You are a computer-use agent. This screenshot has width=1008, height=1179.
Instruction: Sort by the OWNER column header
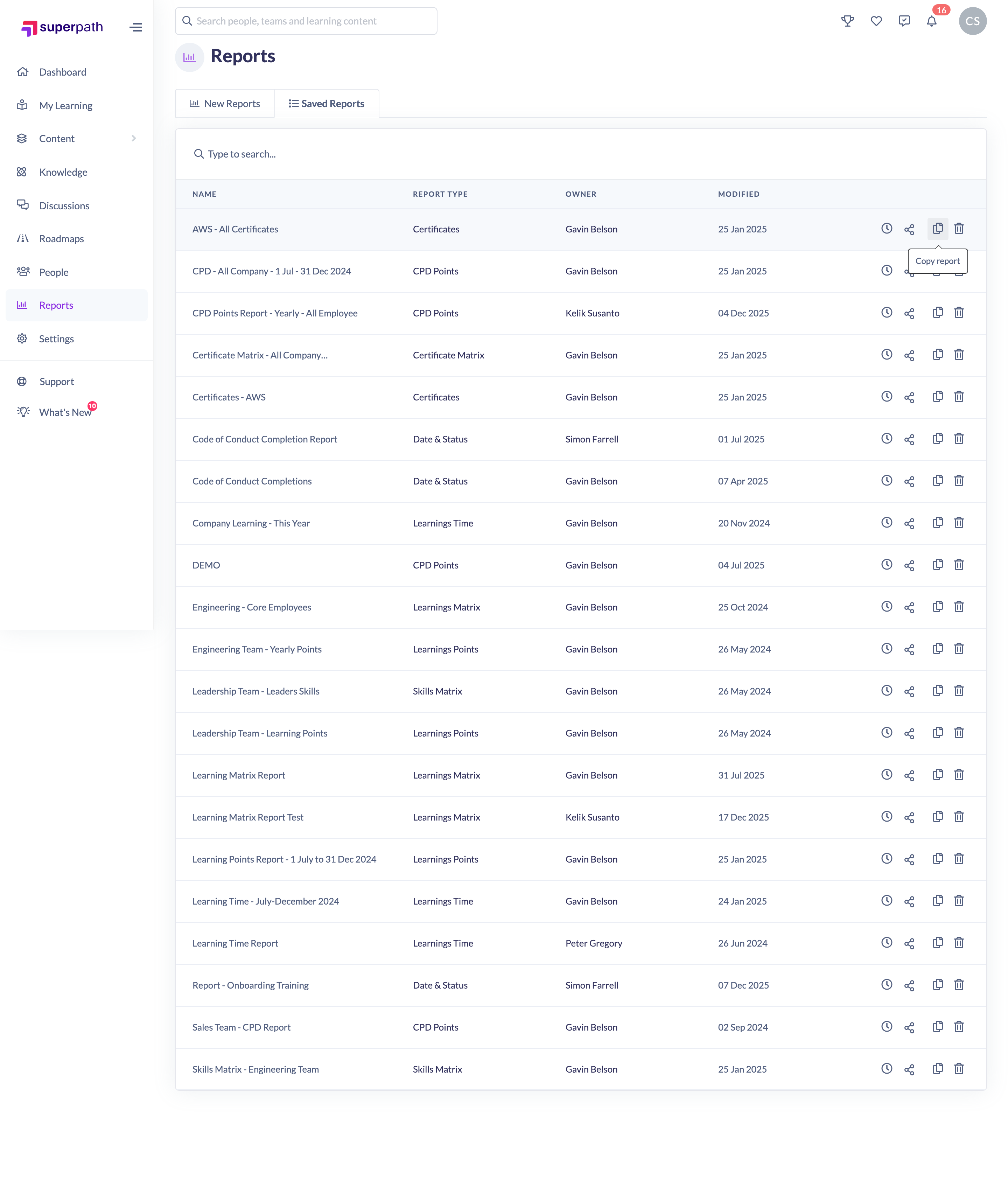pyautogui.click(x=581, y=194)
